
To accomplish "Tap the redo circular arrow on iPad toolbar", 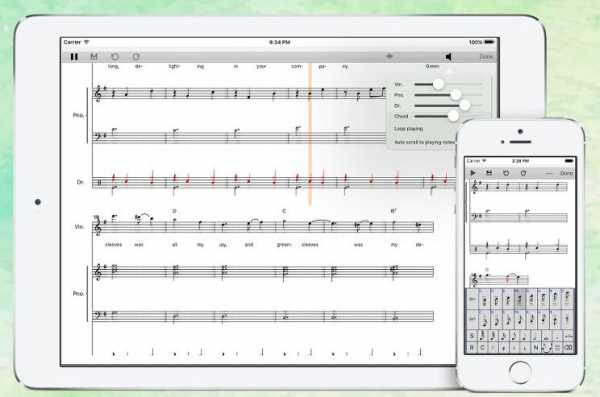I will 136,57.
